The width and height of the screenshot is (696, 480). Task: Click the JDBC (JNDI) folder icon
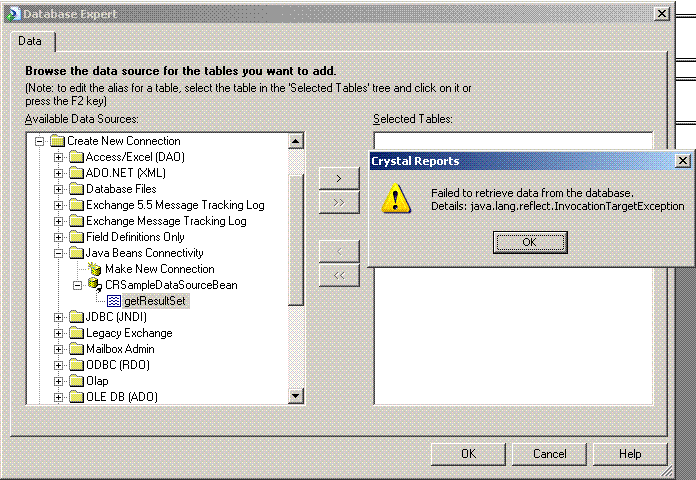76,317
